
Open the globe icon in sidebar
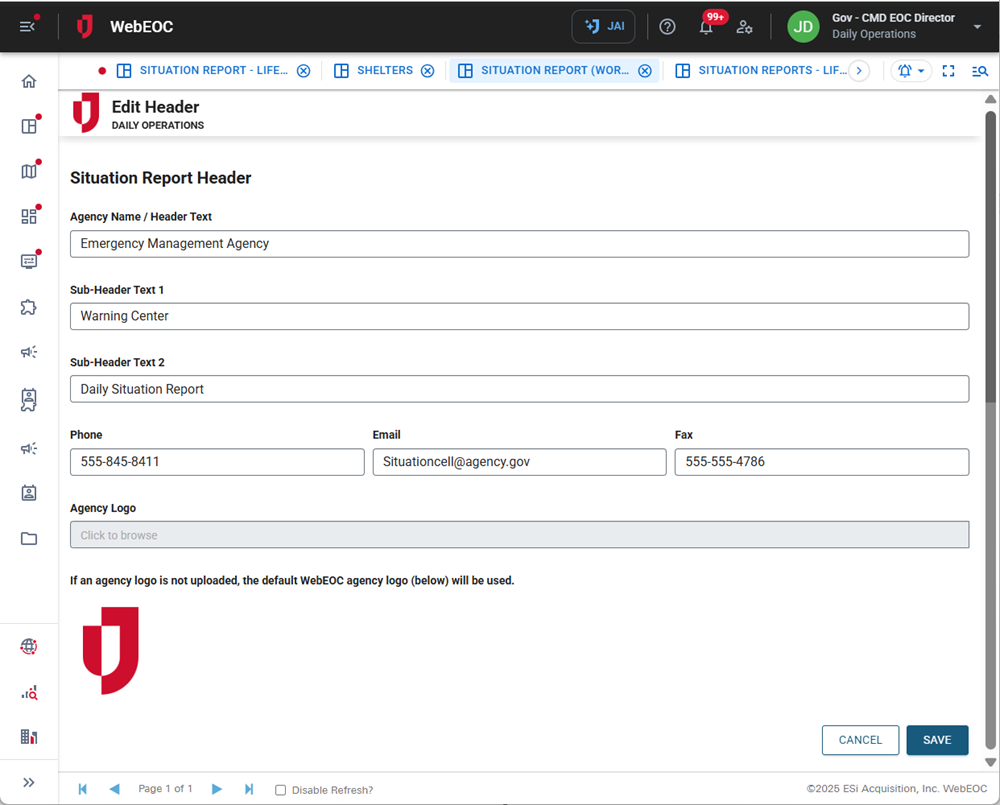[x=29, y=647]
